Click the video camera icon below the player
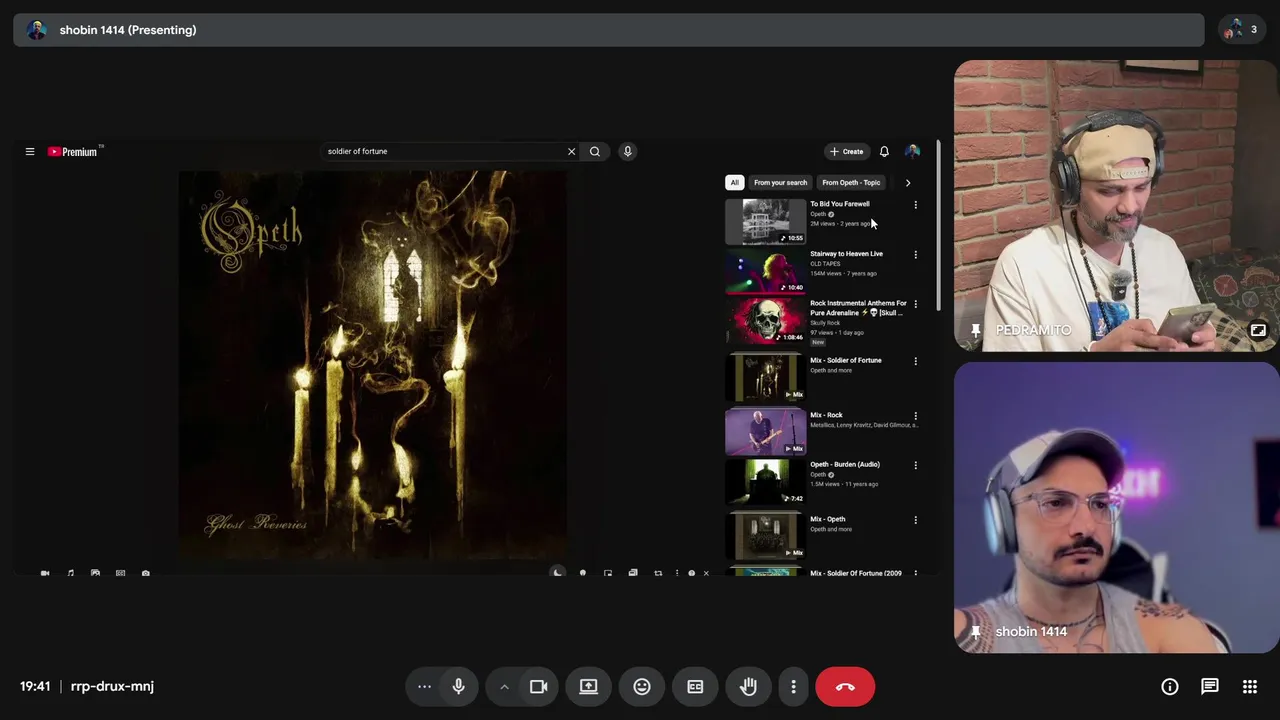This screenshot has width=1280, height=720. (x=45, y=574)
